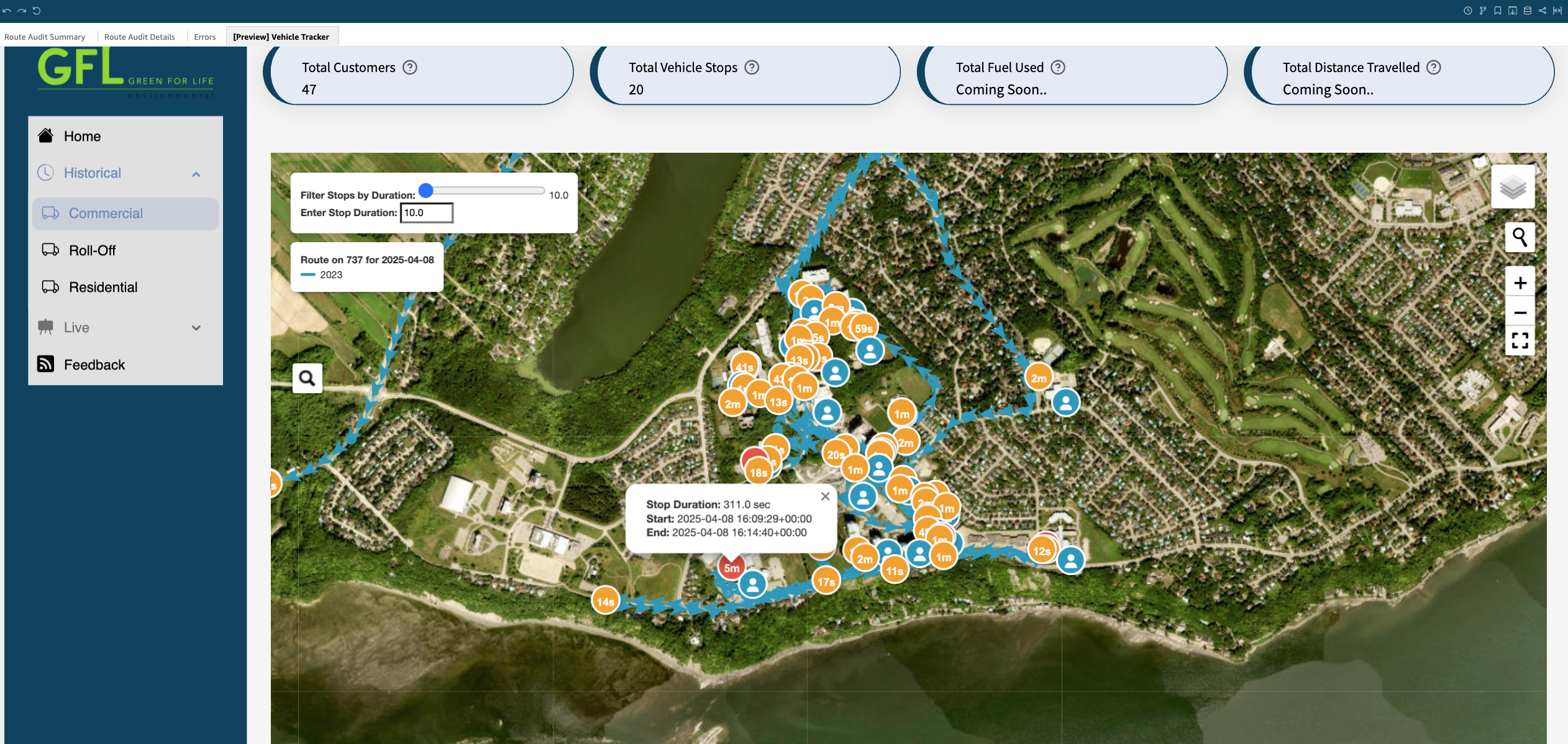This screenshot has width=1568, height=744.
Task: Click the Total Customers help icon
Action: tap(410, 67)
